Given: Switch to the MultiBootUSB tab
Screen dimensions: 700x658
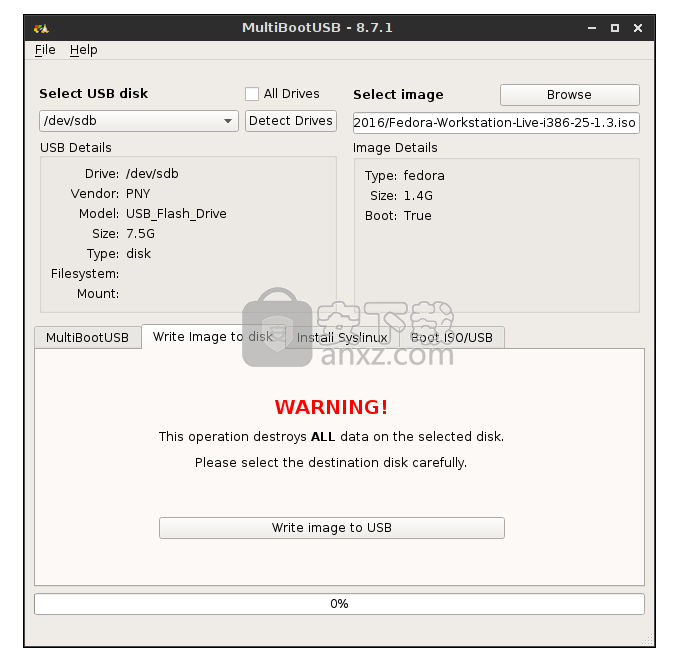Looking at the screenshot, I should tap(87, 338).
